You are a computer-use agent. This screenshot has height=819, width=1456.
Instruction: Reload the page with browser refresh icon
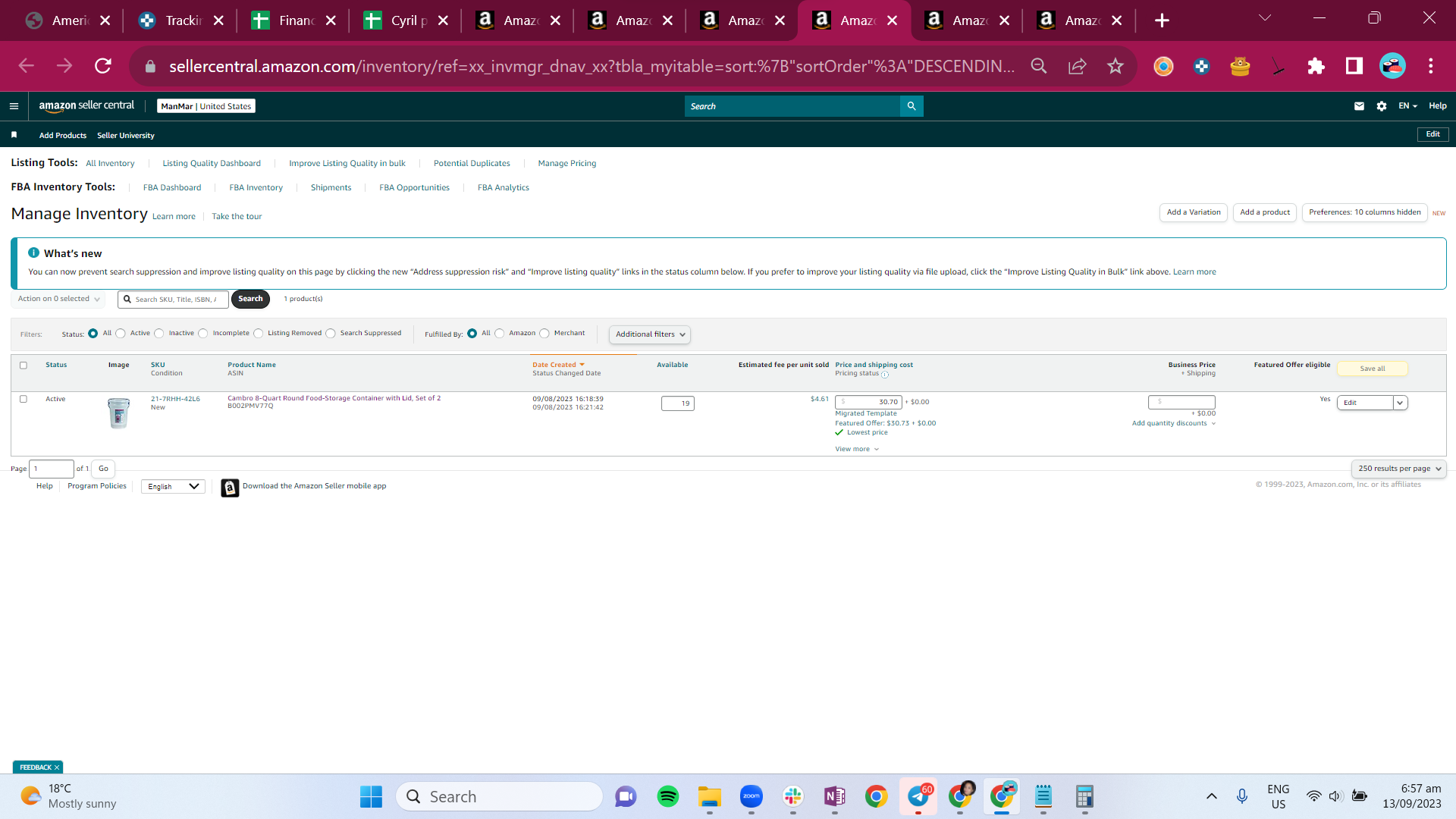click(x=103, y=66)
